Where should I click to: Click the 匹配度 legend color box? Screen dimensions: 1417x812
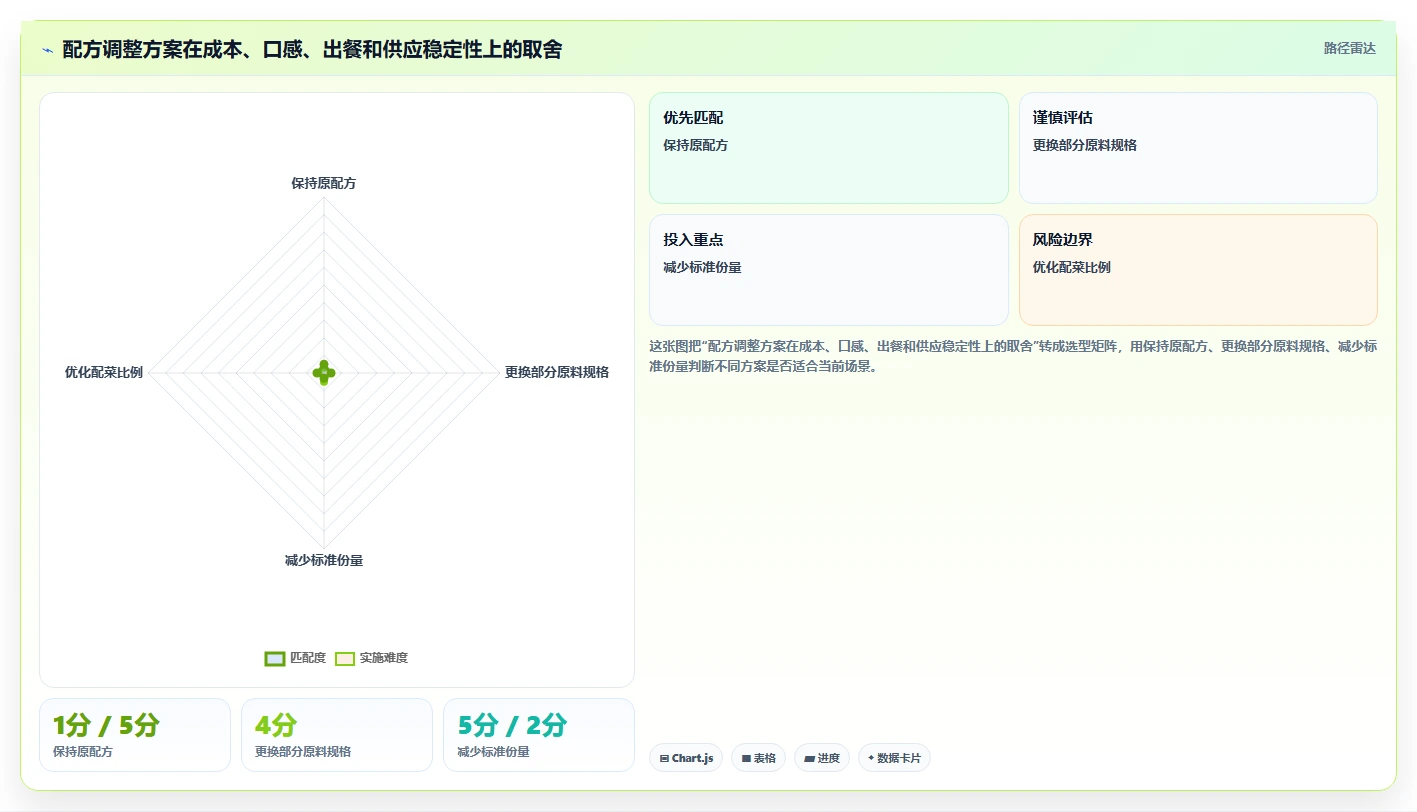(275, 658)
